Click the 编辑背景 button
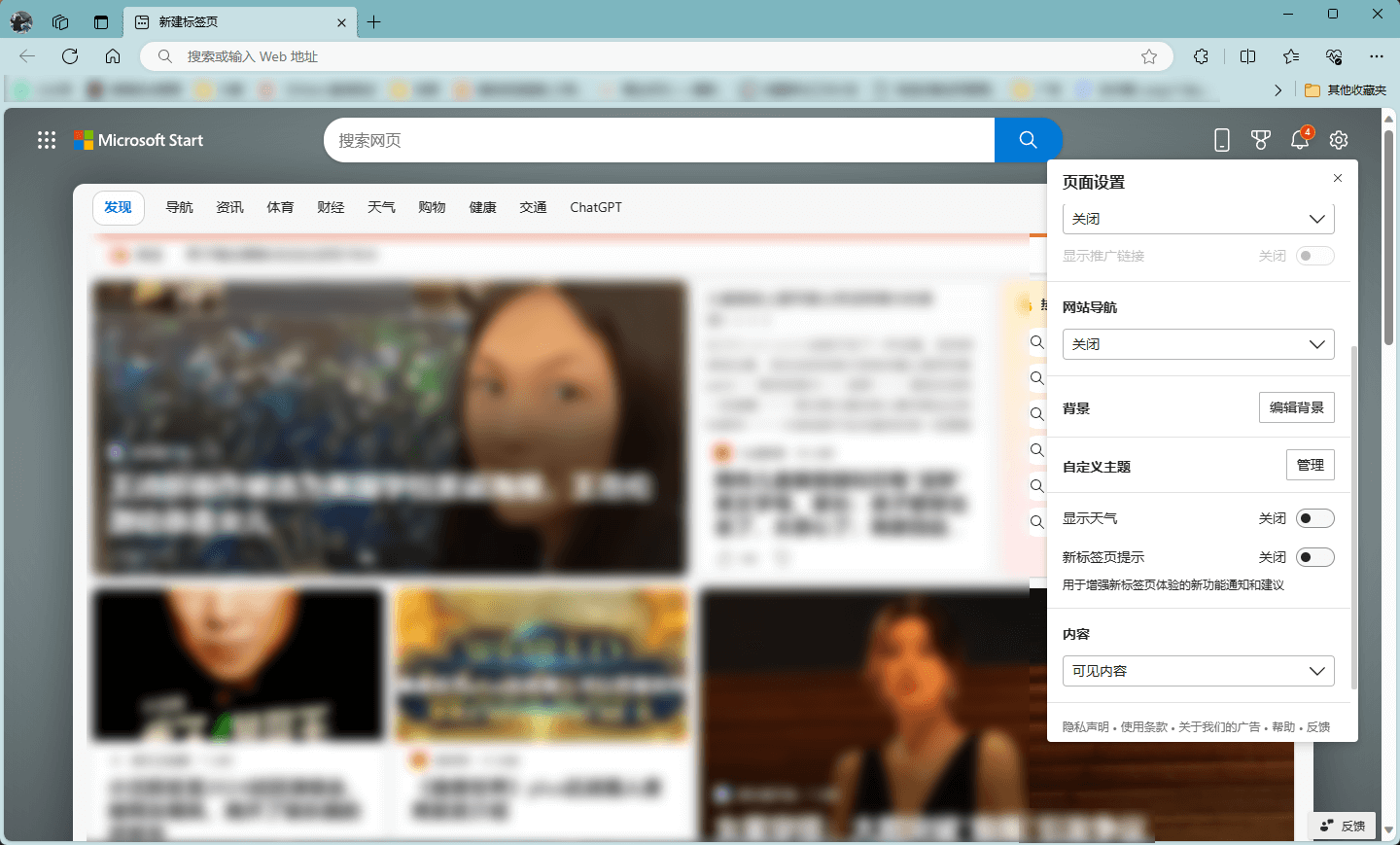Viewport: 1400px width, 845px height. point(1296,407)
